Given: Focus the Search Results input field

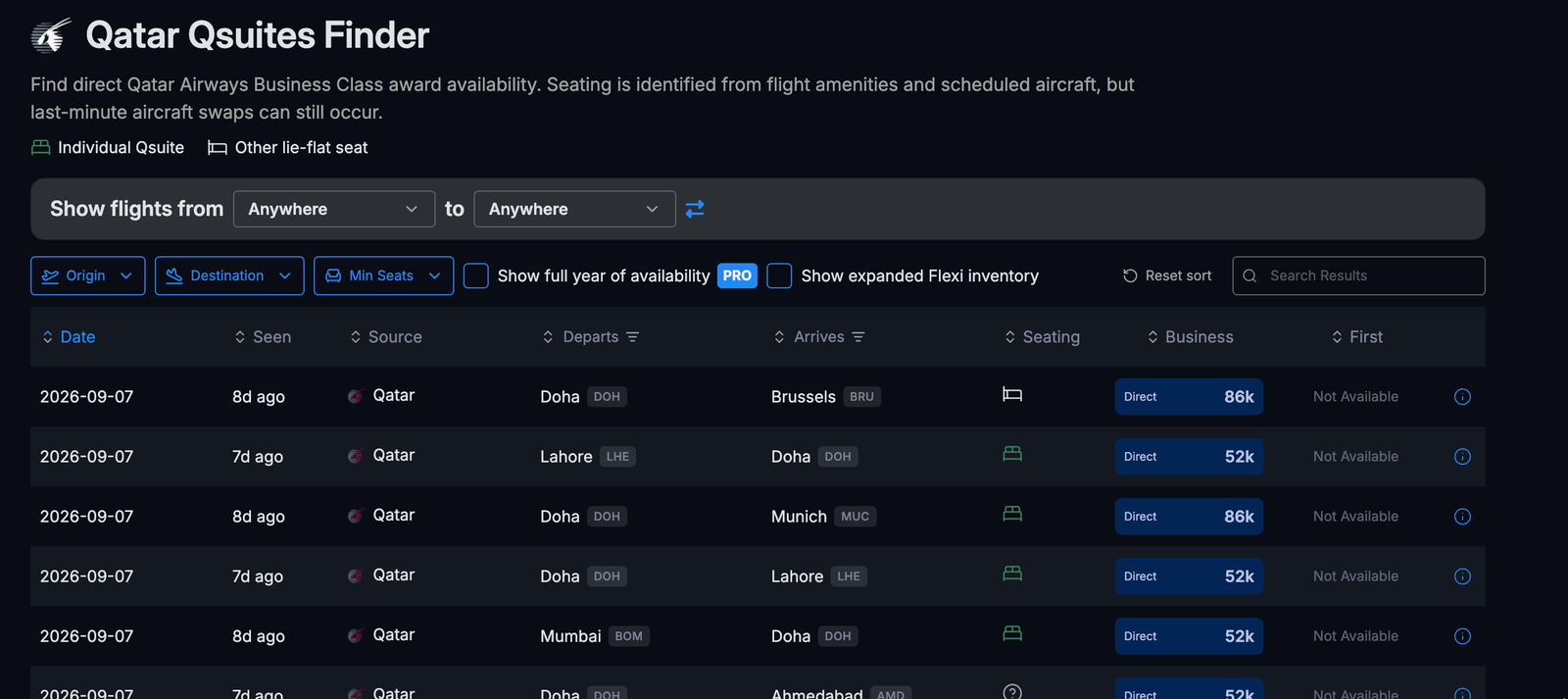Looking at the screenshot, I should [x=1358, y=275].
